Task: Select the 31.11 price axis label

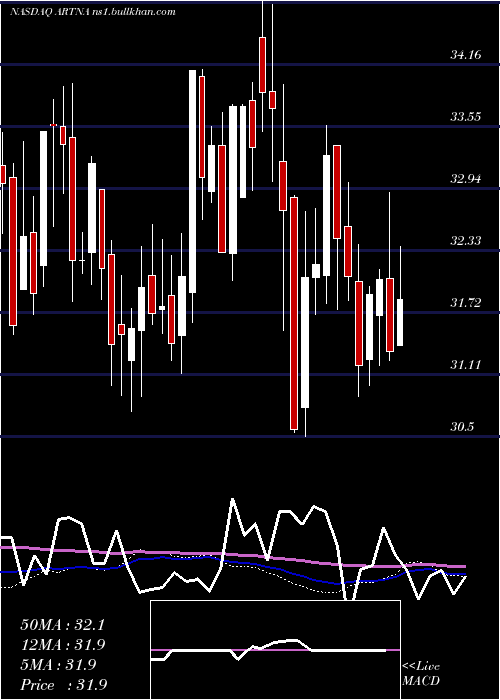Action: (466, 366)
